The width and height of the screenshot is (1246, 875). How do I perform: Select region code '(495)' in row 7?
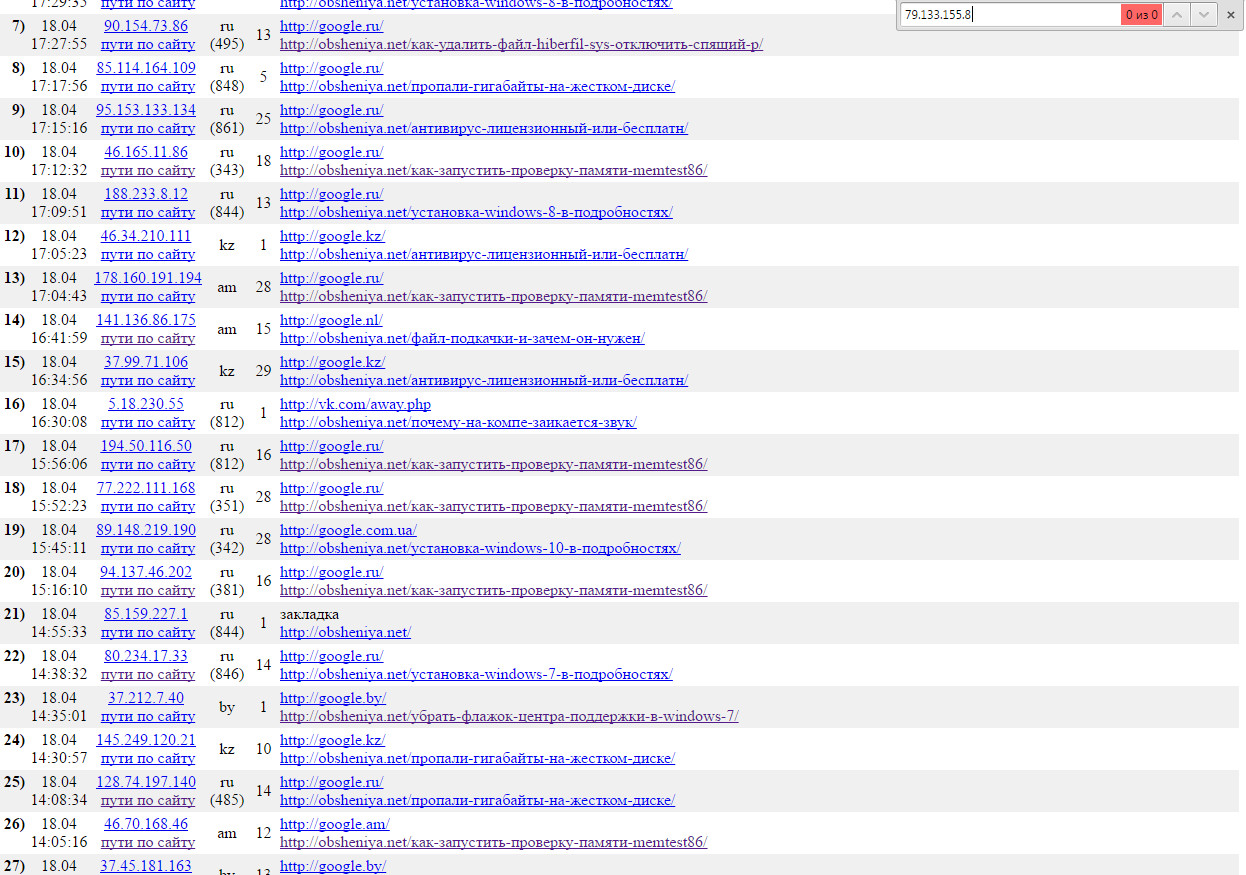tap(227, 44)
